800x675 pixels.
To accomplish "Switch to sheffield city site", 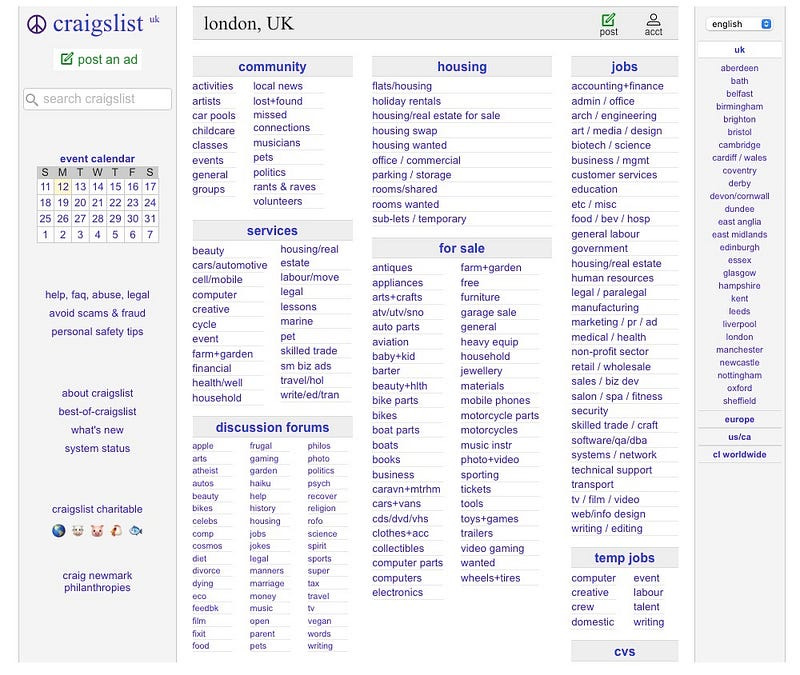I will [x=739, y=401].
